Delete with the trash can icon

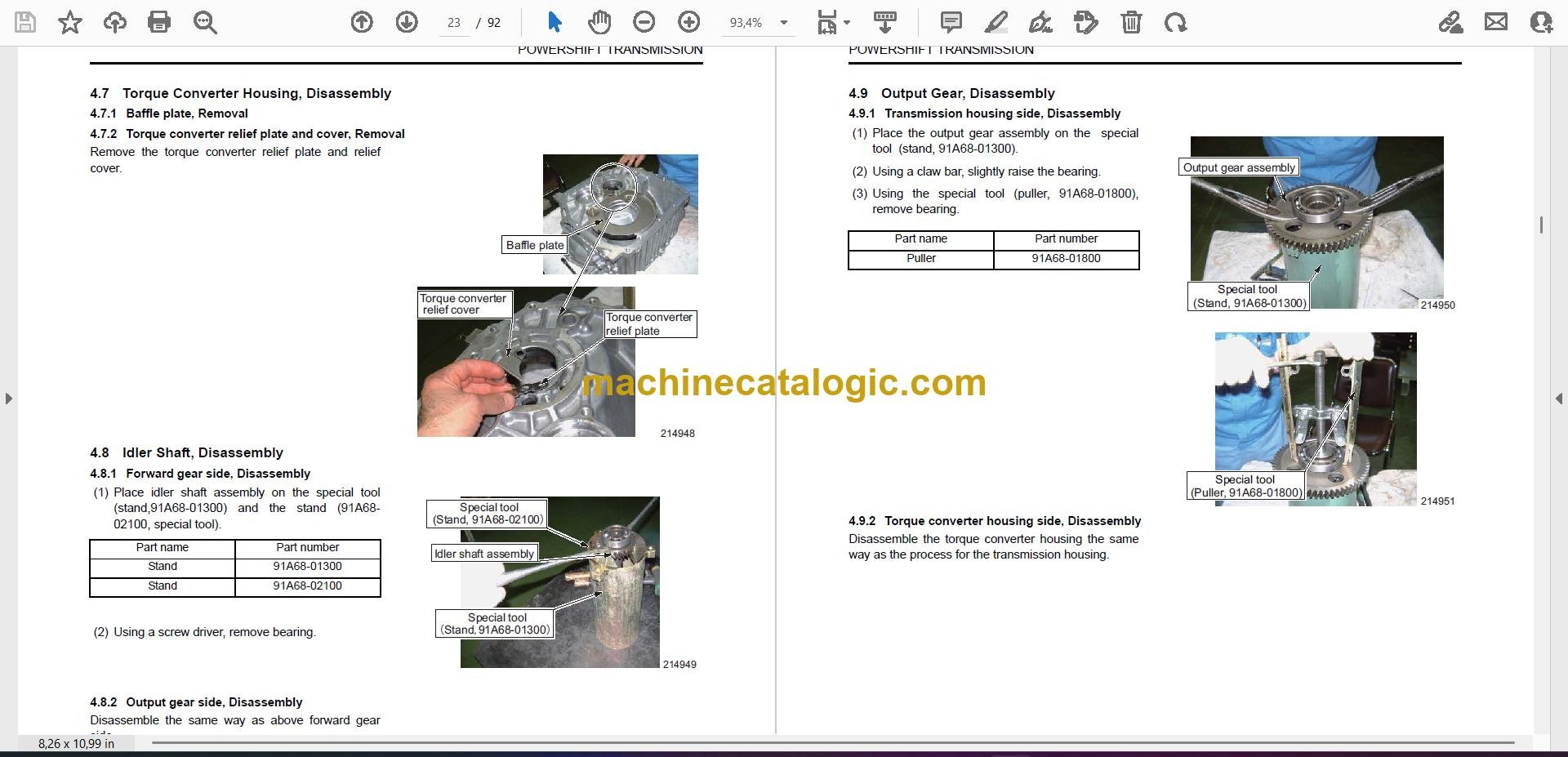(1131, 22)
